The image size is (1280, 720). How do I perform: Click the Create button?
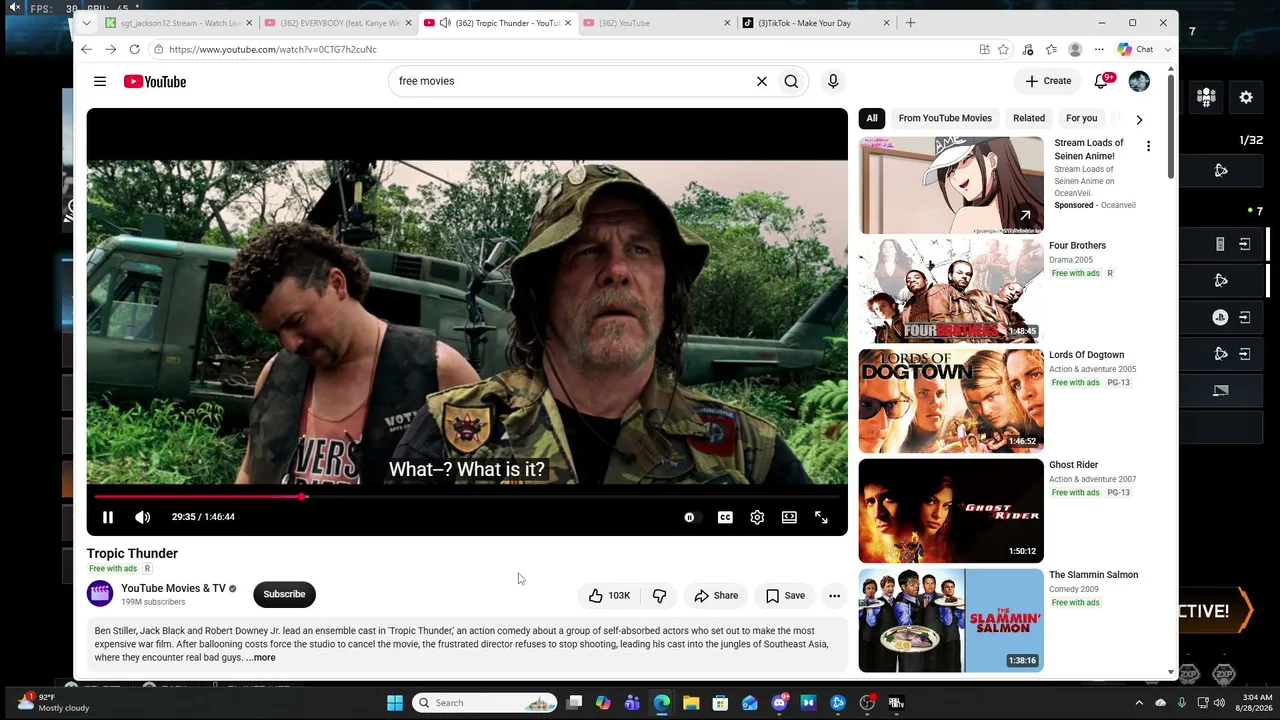tap(1048, 81)
